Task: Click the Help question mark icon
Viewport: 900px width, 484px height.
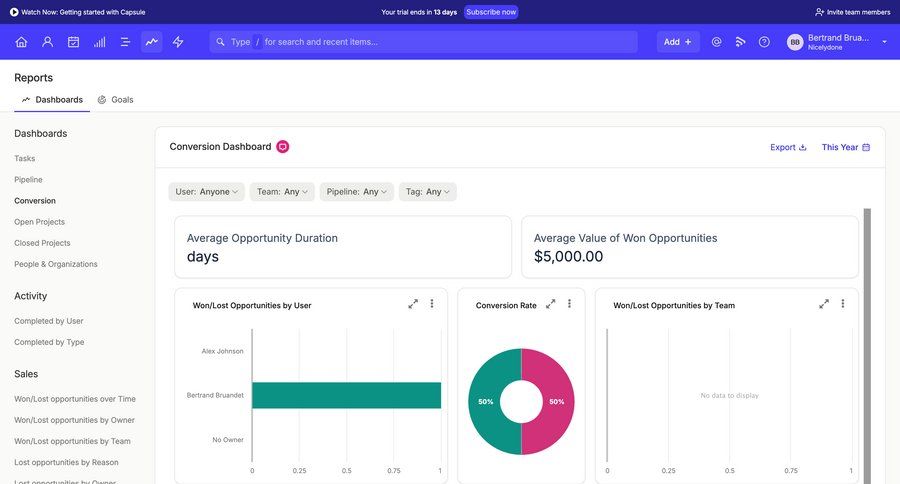Action: 764,42
